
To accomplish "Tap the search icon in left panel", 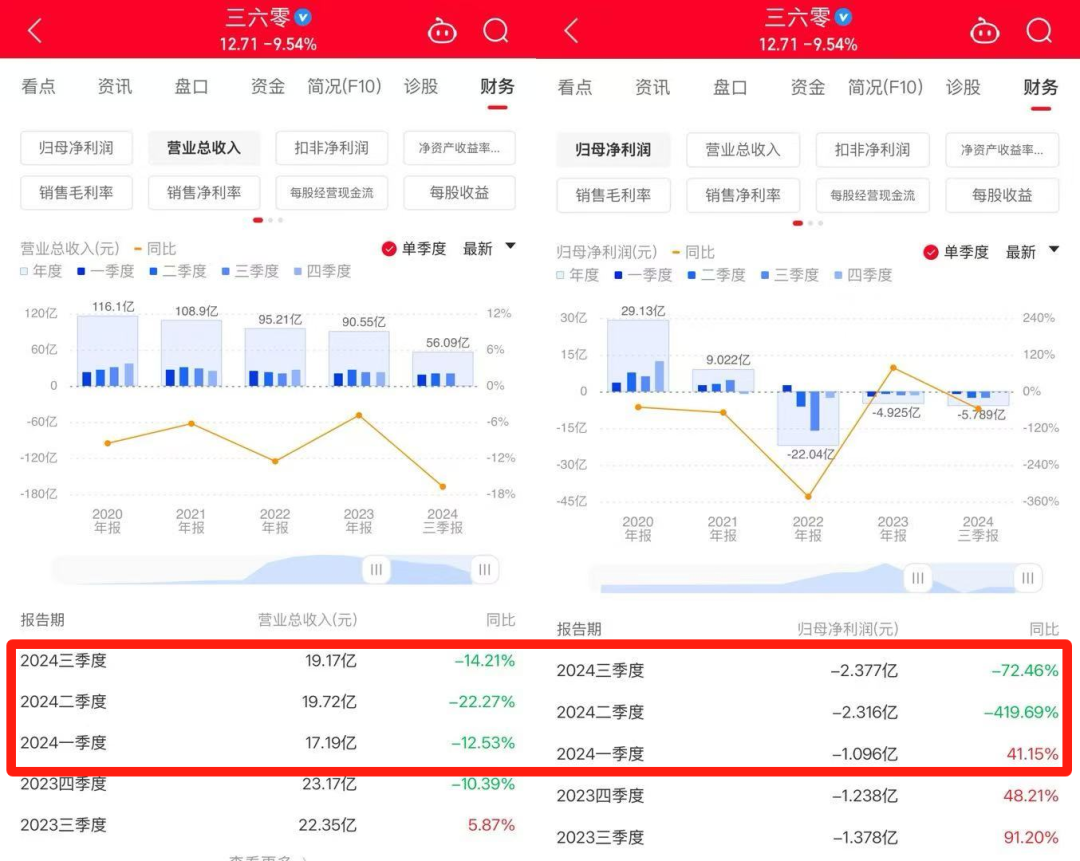I will click(x=496, y=31).
